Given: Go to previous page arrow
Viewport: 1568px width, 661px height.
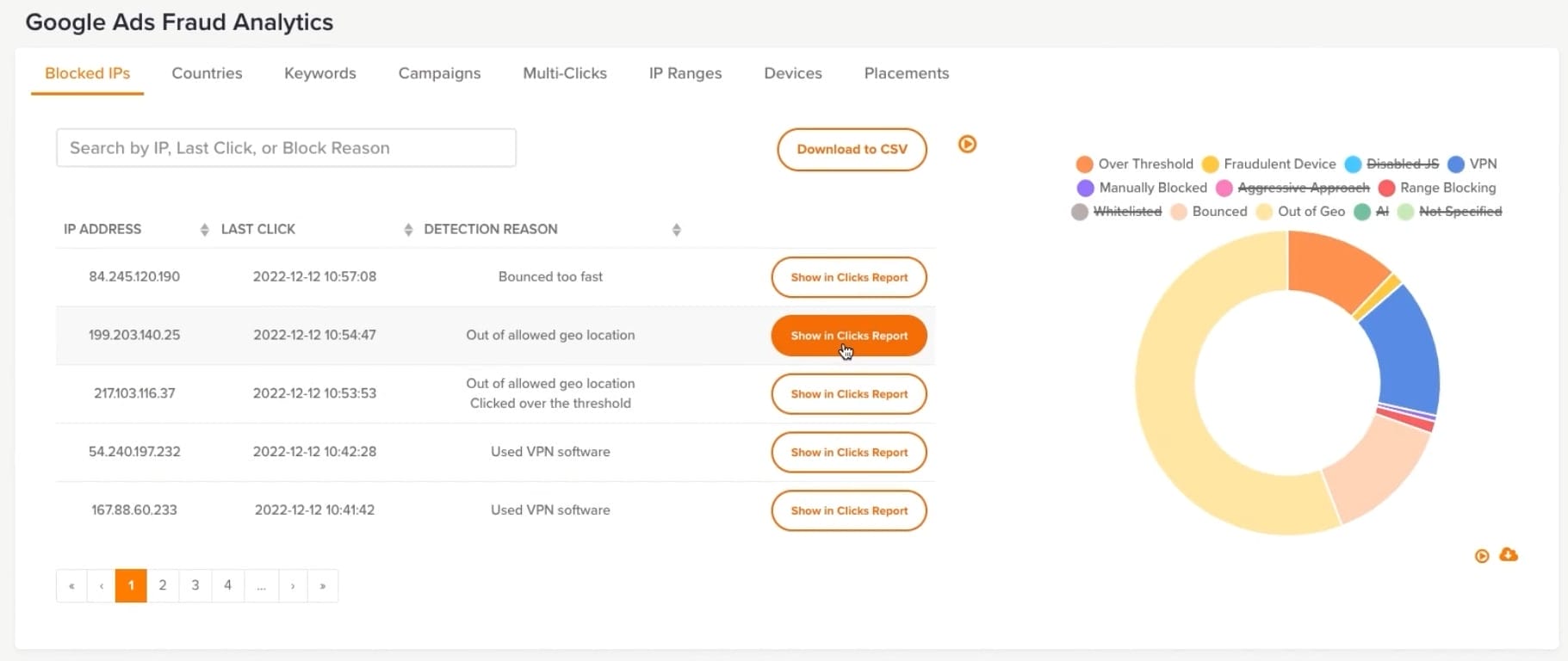Looking at the screenshot, I should tap(102, 586).
